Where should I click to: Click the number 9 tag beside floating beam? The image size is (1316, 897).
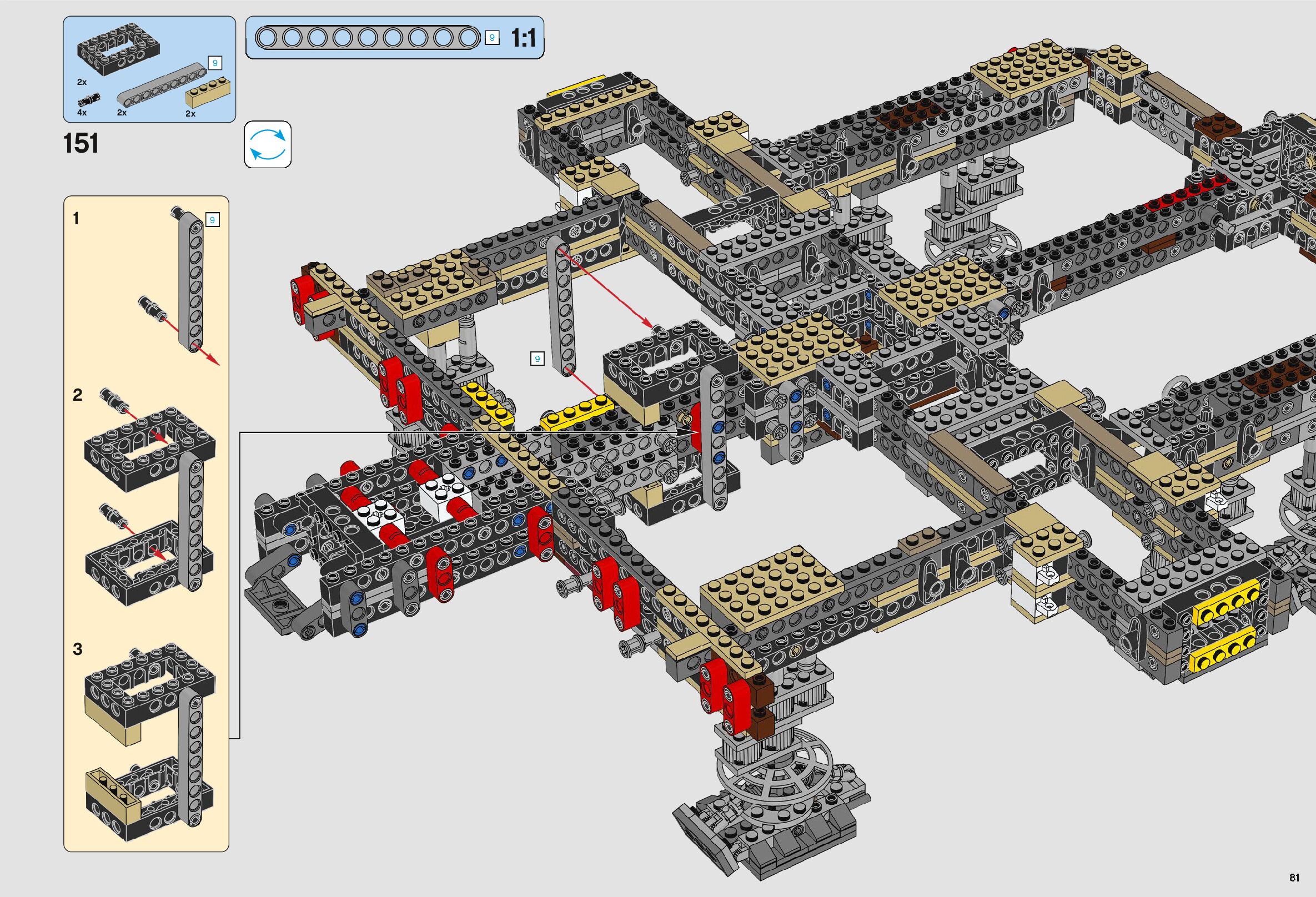click(x=537, y=358)
